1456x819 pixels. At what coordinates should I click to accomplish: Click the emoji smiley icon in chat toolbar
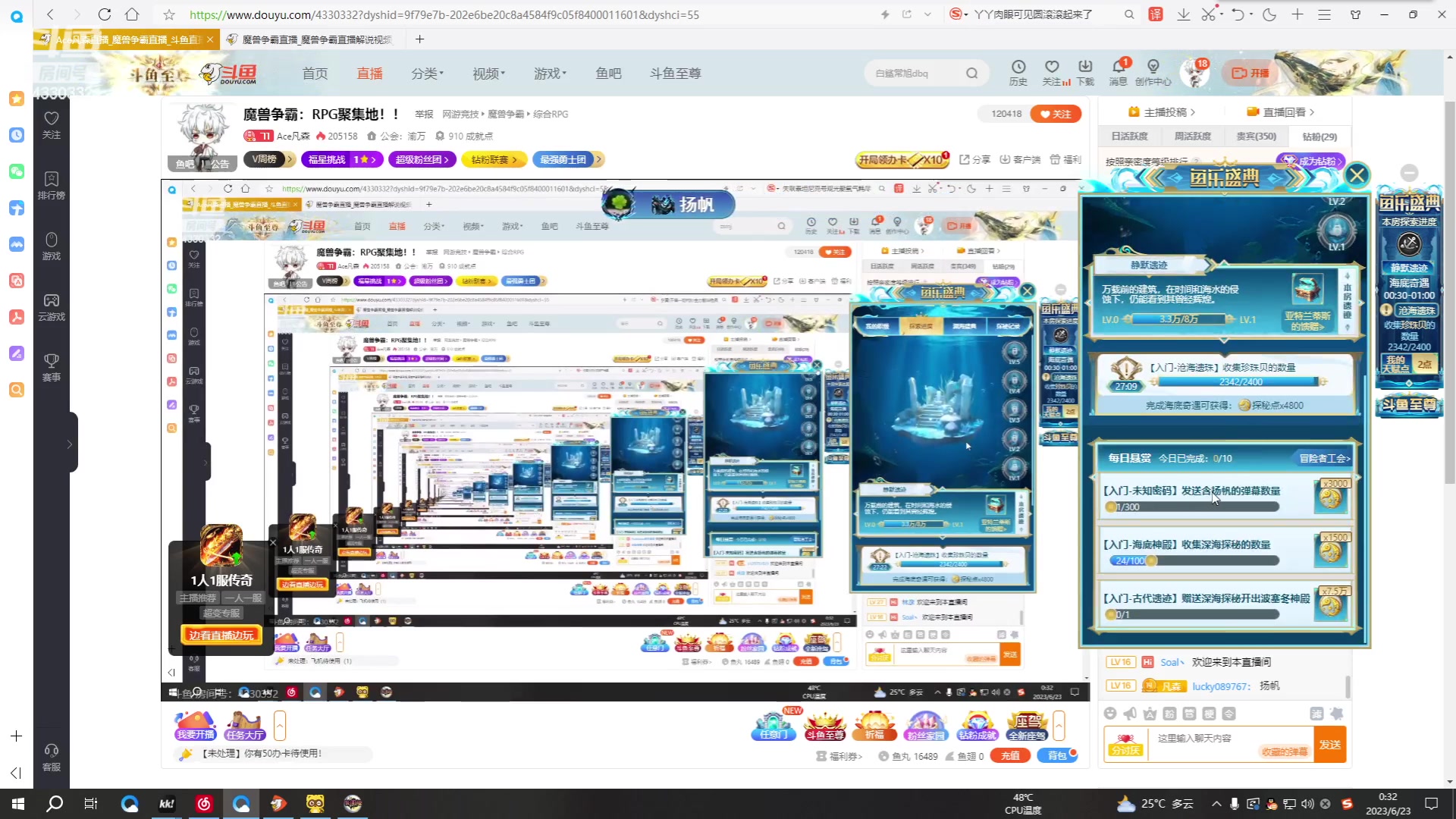(x=1110, y=714)
